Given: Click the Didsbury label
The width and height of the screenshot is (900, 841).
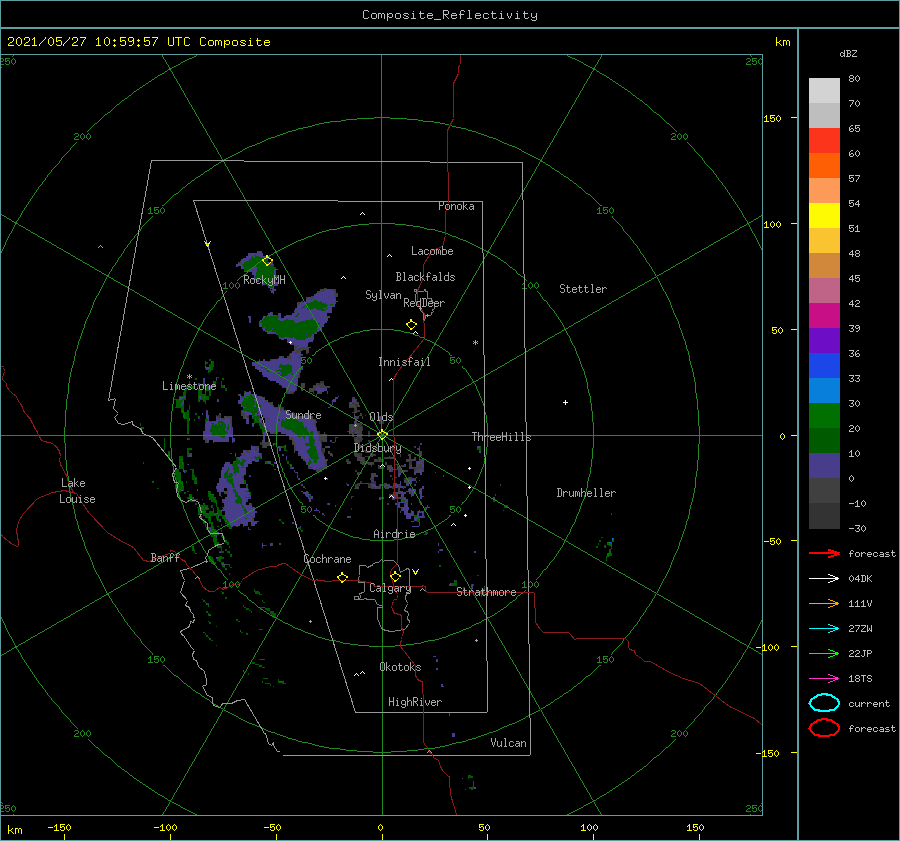Looking at the screenshot, I should click(x=378, y=448).
